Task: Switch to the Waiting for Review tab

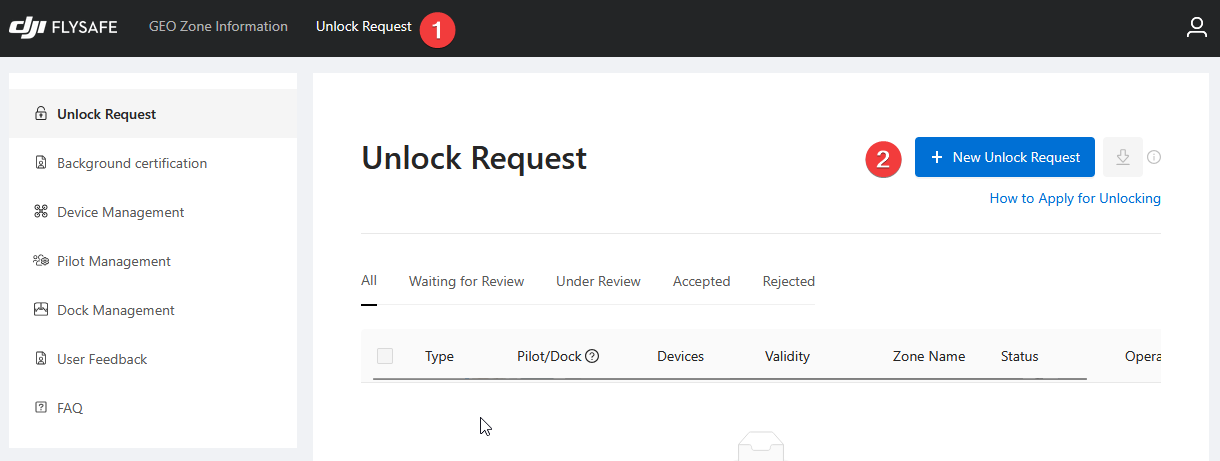Action: [466, 281]
